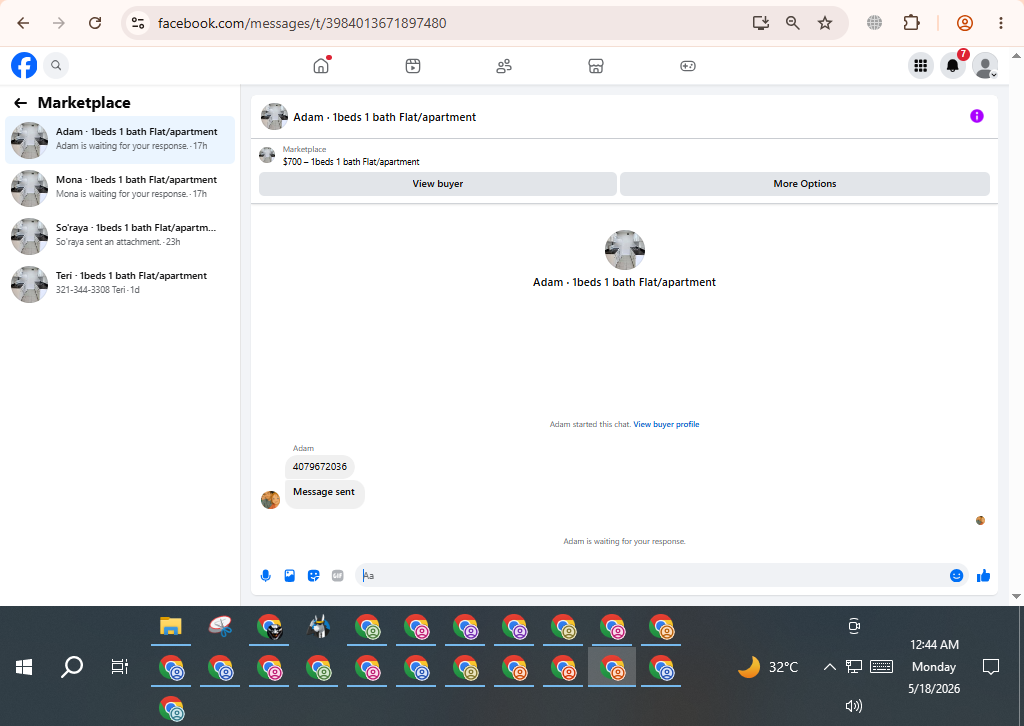Screen dimensions: 1024x726
Task: View site information icon in address bar
Action: (138, 24)
